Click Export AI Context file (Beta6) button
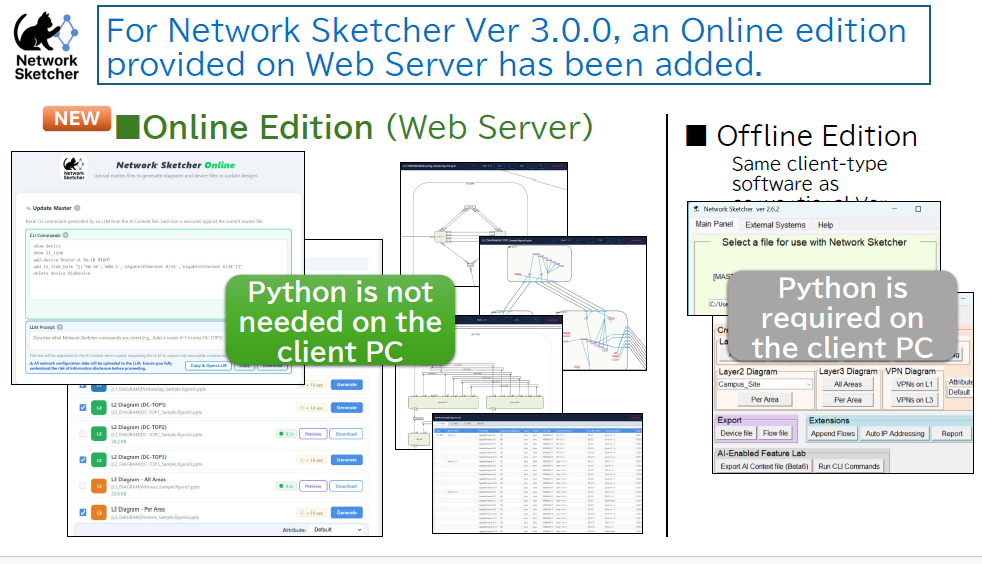Image resolution: width=982 pixels, height=564 pixels. click(764, 466)
